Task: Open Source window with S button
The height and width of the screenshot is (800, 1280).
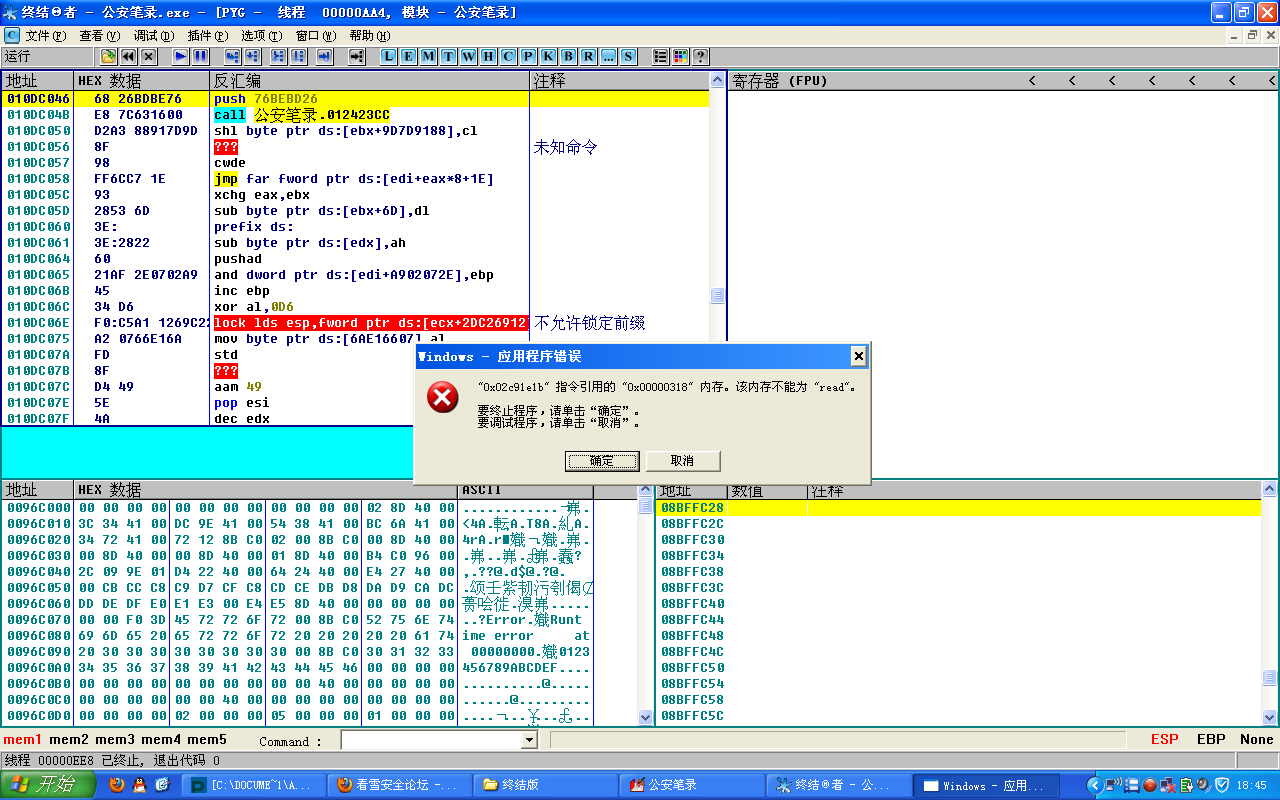Action: click(x=629, y=56)
